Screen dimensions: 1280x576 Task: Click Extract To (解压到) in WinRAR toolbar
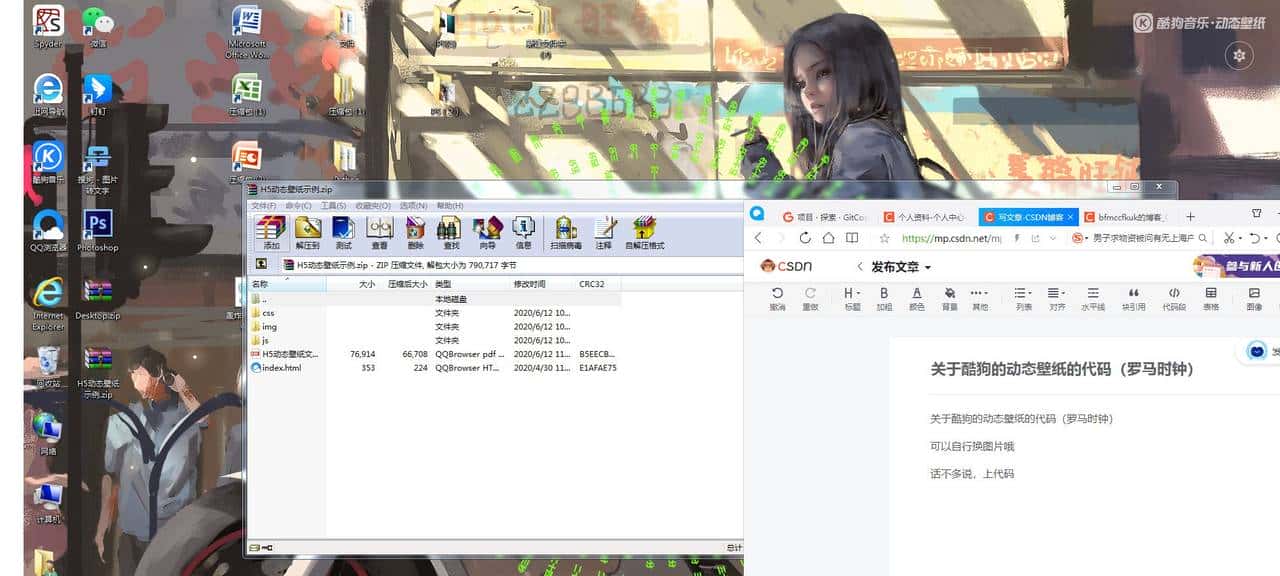pyautogui.click(x=307, y=231)
